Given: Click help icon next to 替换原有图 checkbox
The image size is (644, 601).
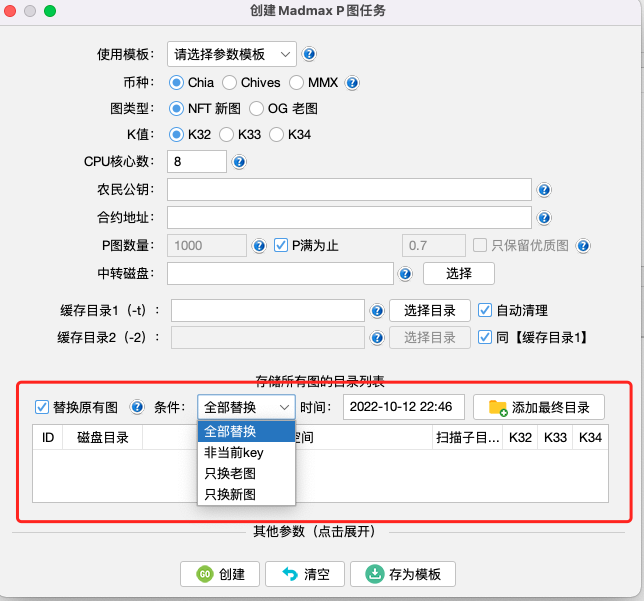Looking at the screenshot, I should pos(138,407).
